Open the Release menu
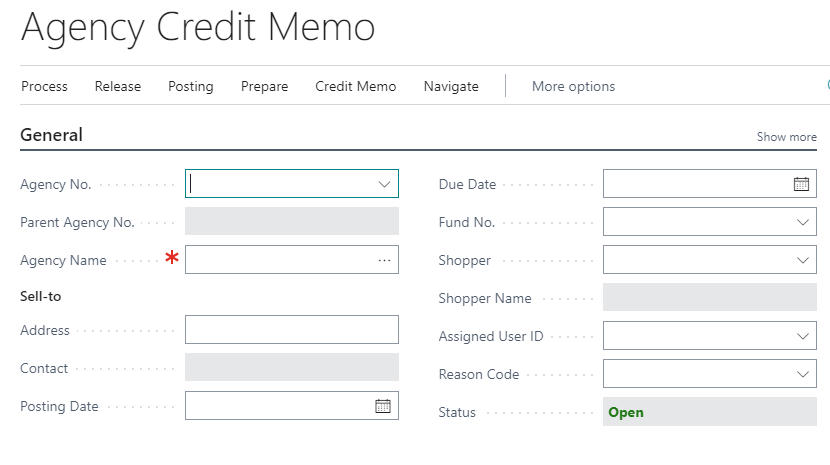The height and width of the screenshot is (465, 830). pos(118,87)
